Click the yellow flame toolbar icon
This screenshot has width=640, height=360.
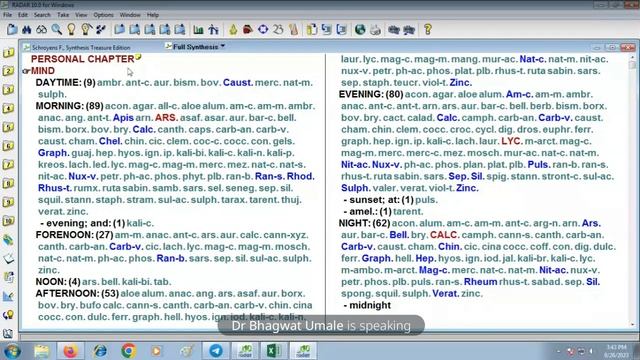click(x=233, y=29)
